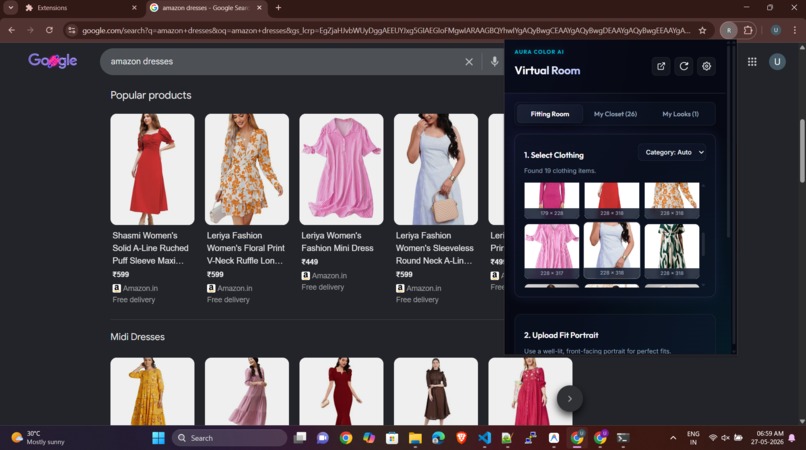This screenshot has width=806, height=450.
Task: Select the pink striped dress thumbnail 228 × 317
Action: click(552, 251)
